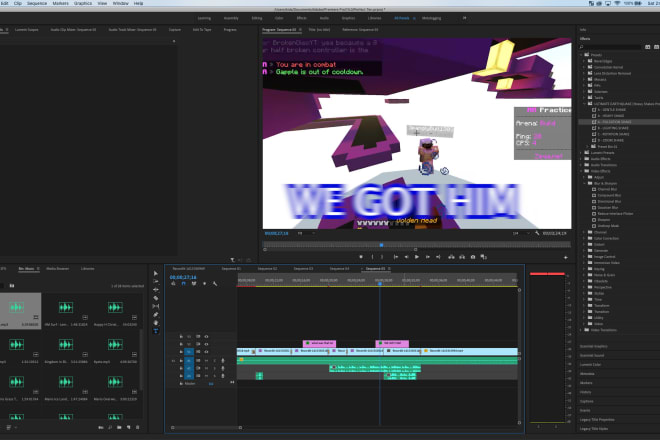Viewport: 660px width, 440px height.
Task: Select the pink WE GOT HIM title clip
Action: pos(392,343)
